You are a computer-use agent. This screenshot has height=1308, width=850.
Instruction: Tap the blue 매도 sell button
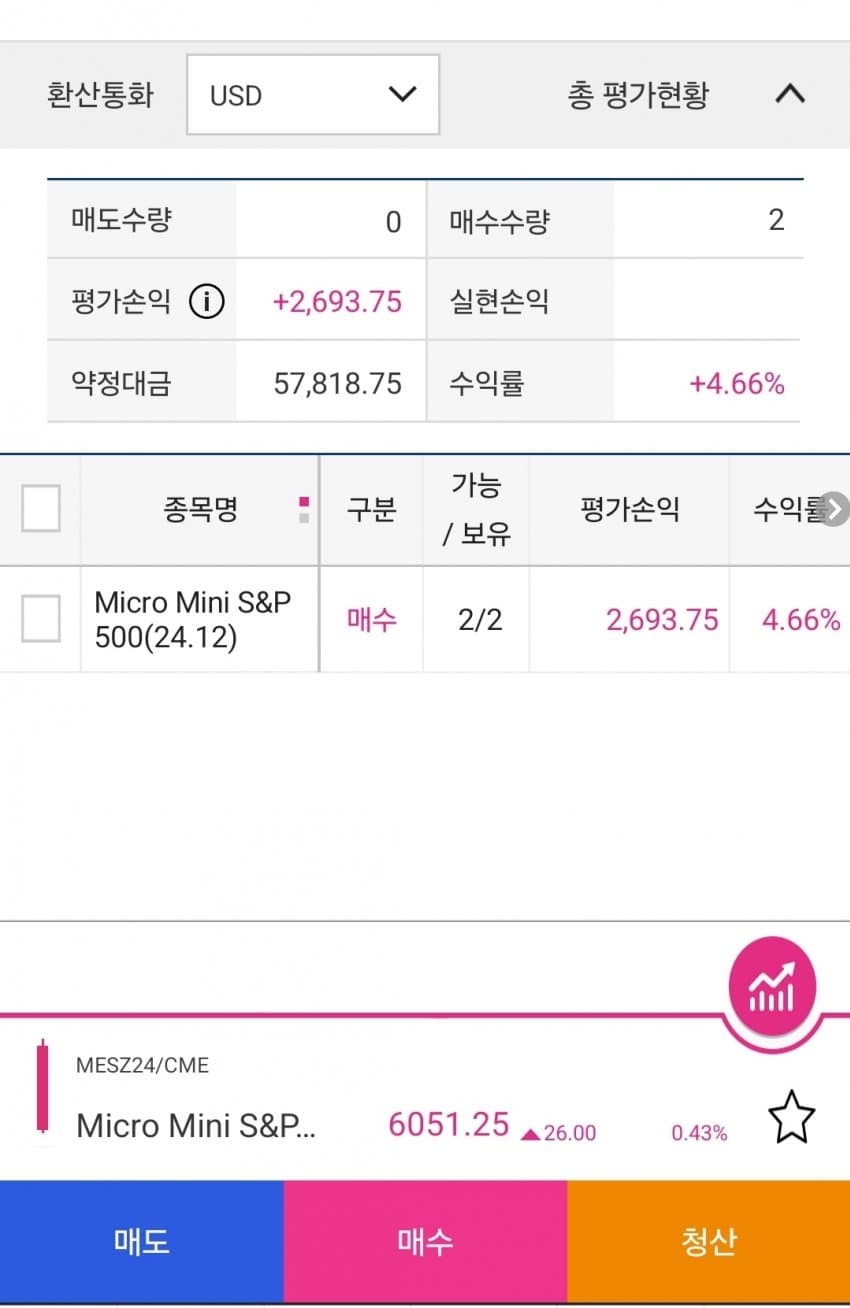tap(142, 1241)
